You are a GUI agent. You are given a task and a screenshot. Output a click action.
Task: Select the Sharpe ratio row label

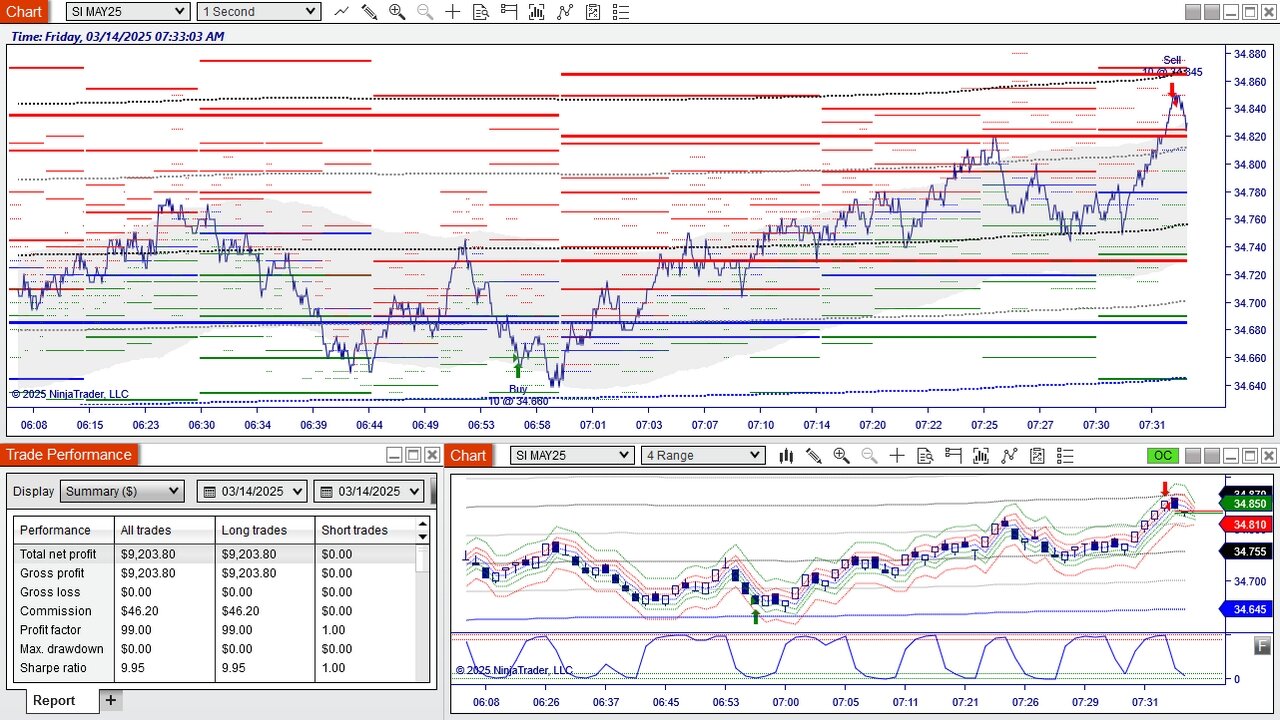point(53,668)
